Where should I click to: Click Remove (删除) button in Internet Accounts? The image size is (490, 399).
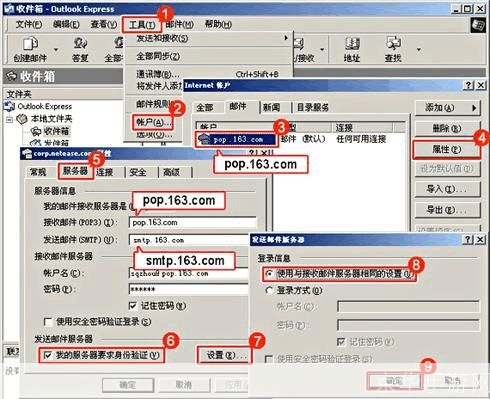point(448,128)
